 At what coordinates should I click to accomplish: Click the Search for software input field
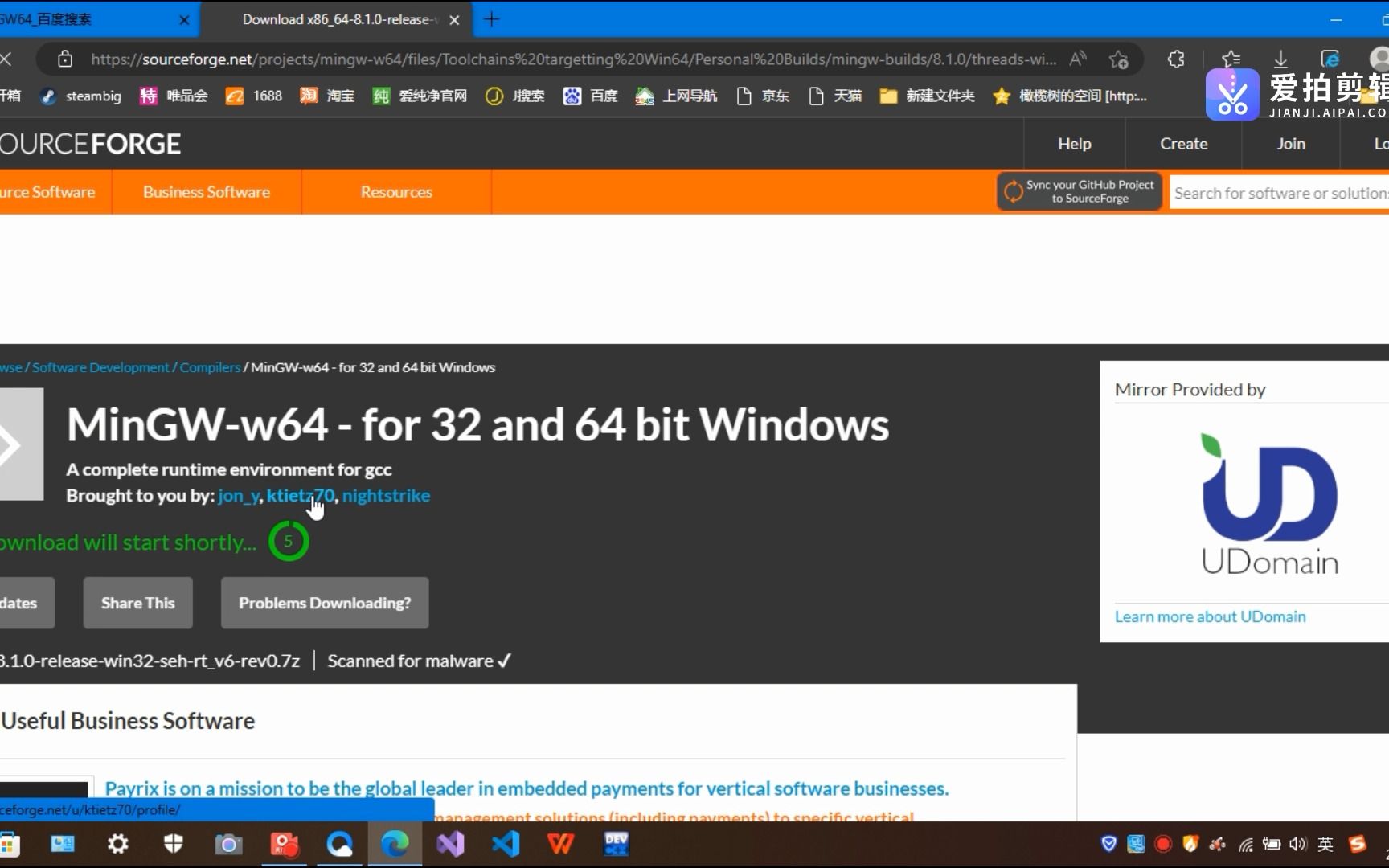1280,193
